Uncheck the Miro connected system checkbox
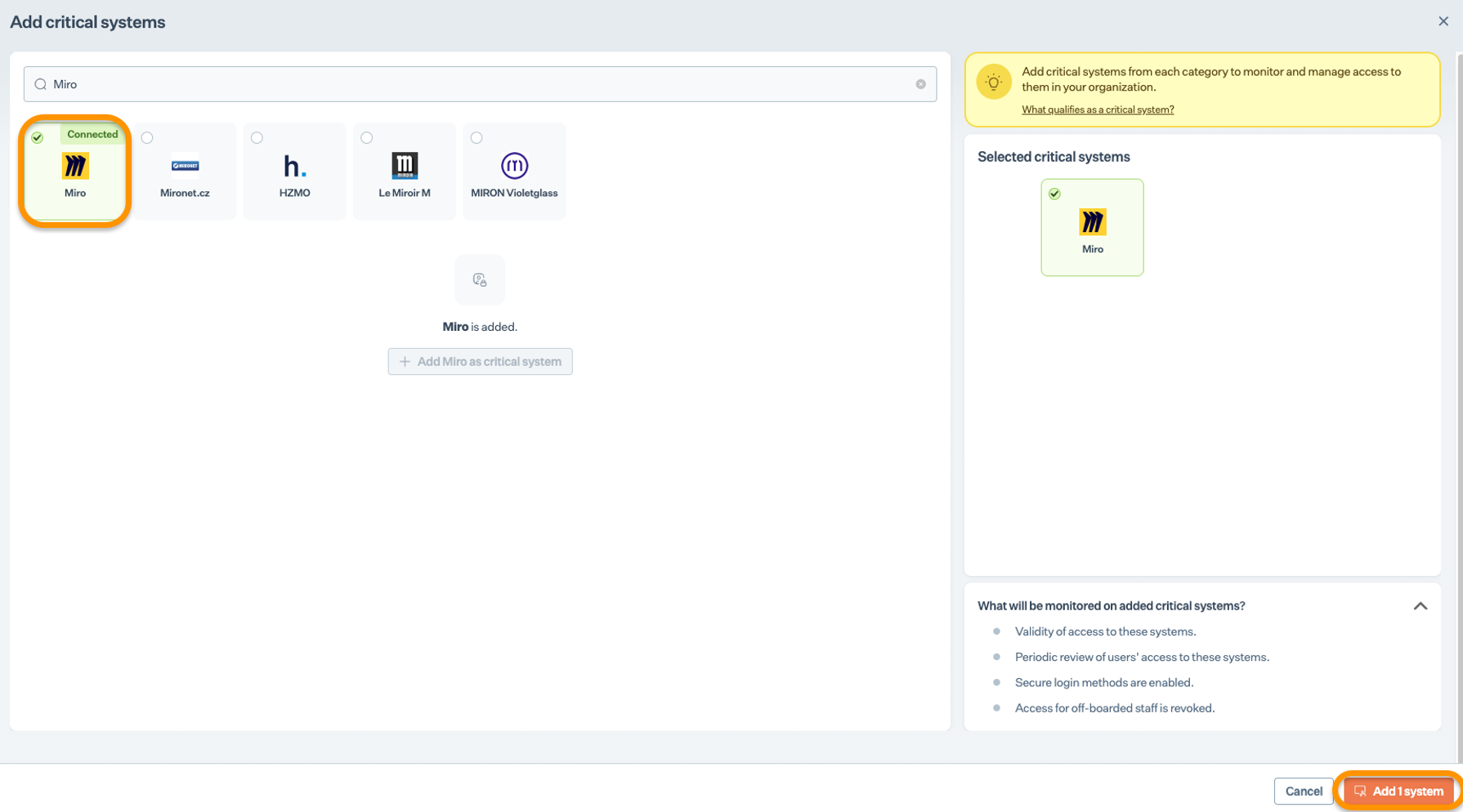The height and width of the screenshot is (812, 1463). [38, 137]
